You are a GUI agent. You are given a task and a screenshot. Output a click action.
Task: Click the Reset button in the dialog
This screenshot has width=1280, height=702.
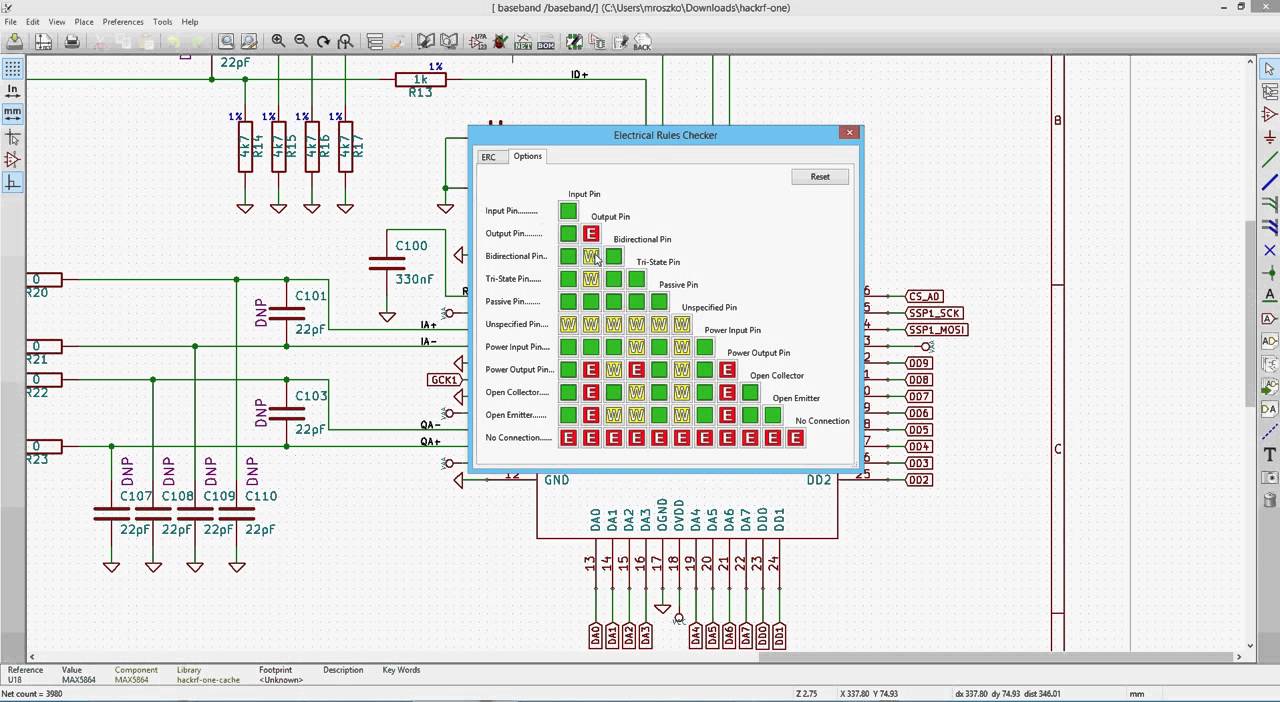[819, 176]
